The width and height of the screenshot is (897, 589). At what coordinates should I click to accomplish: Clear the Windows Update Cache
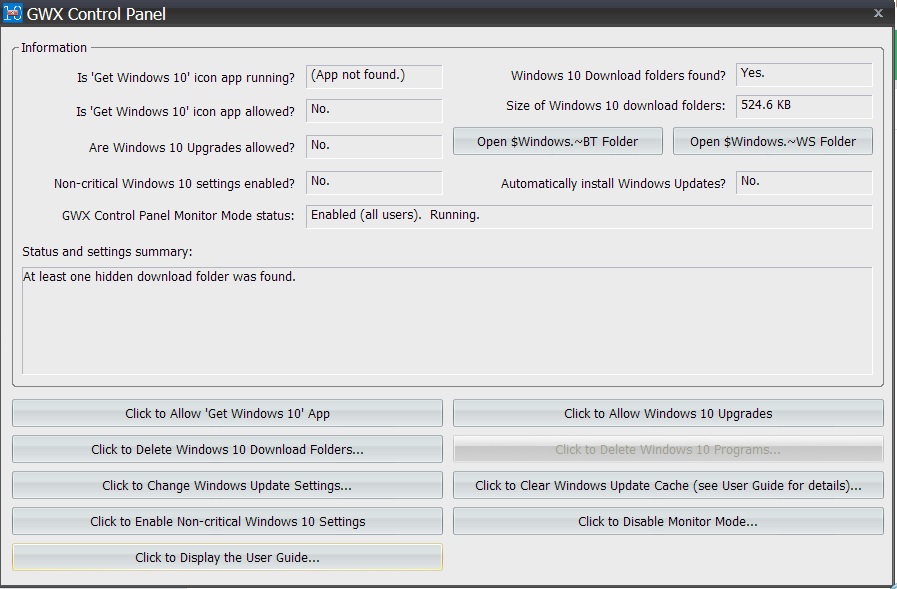(668, 485)
